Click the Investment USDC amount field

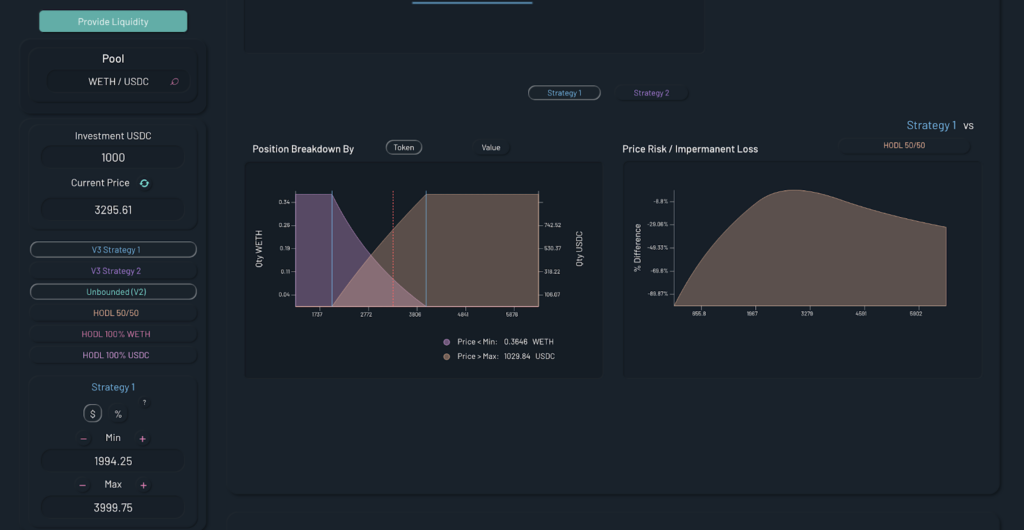(x=113, y=158)
